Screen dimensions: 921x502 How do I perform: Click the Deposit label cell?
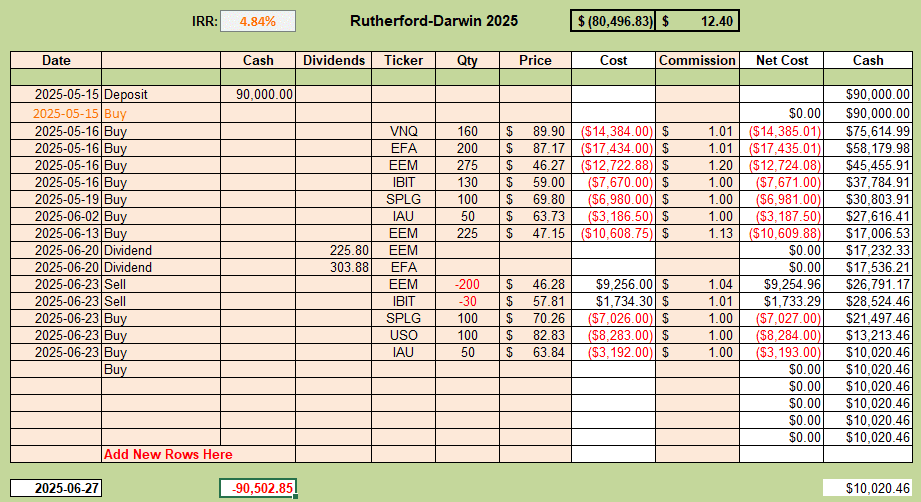pos(161,95)
